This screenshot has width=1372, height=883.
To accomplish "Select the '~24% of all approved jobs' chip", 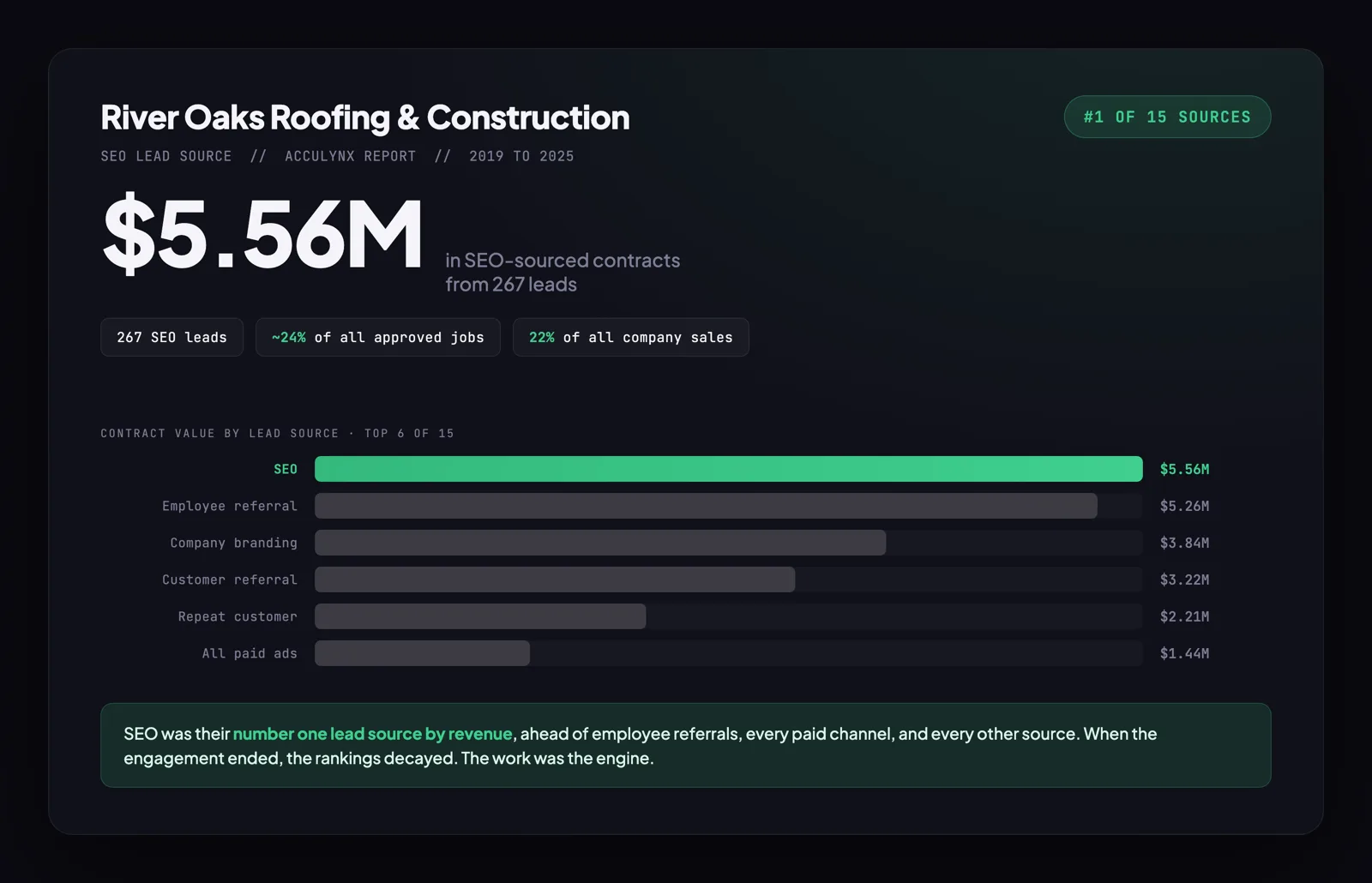I will [x=378, y=338].
